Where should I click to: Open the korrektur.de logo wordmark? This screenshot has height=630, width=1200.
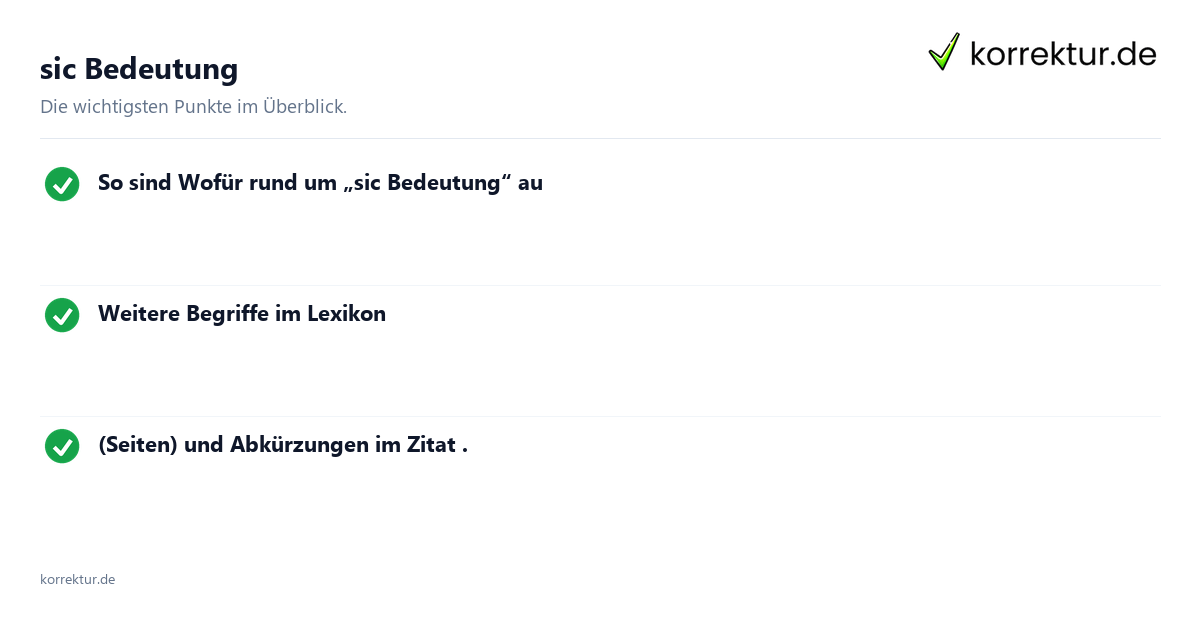coord(1063,53)
